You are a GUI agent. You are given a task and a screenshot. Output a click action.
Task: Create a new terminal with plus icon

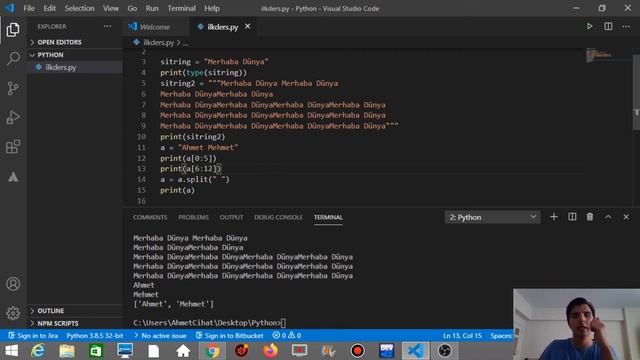553,217
